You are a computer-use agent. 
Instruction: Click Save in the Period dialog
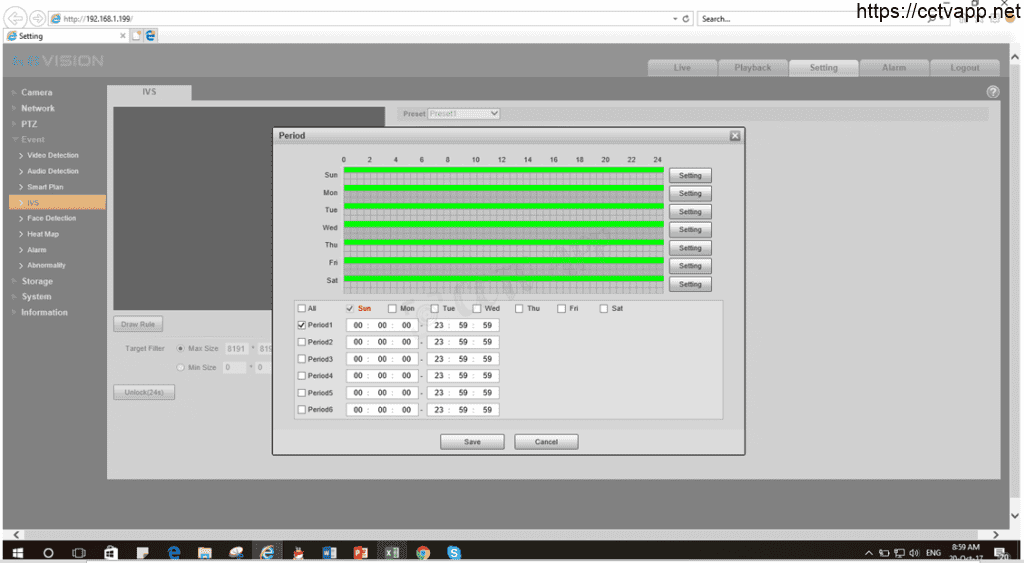[x=472, y=441]
